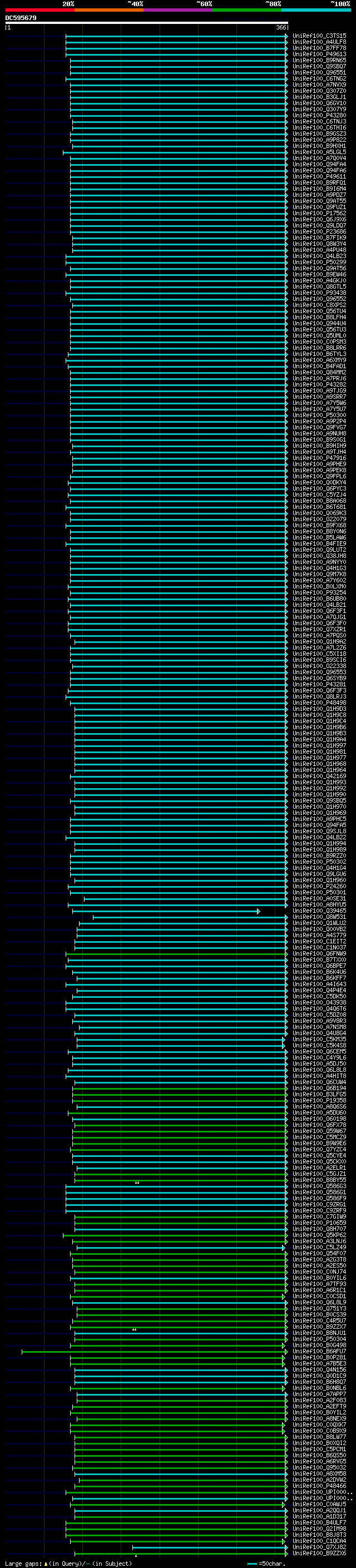Image resolution: width=356 pixels, height=1568 pixels.
Task: Open hit UniRef100_C3TS15
Action: [319, 36]
